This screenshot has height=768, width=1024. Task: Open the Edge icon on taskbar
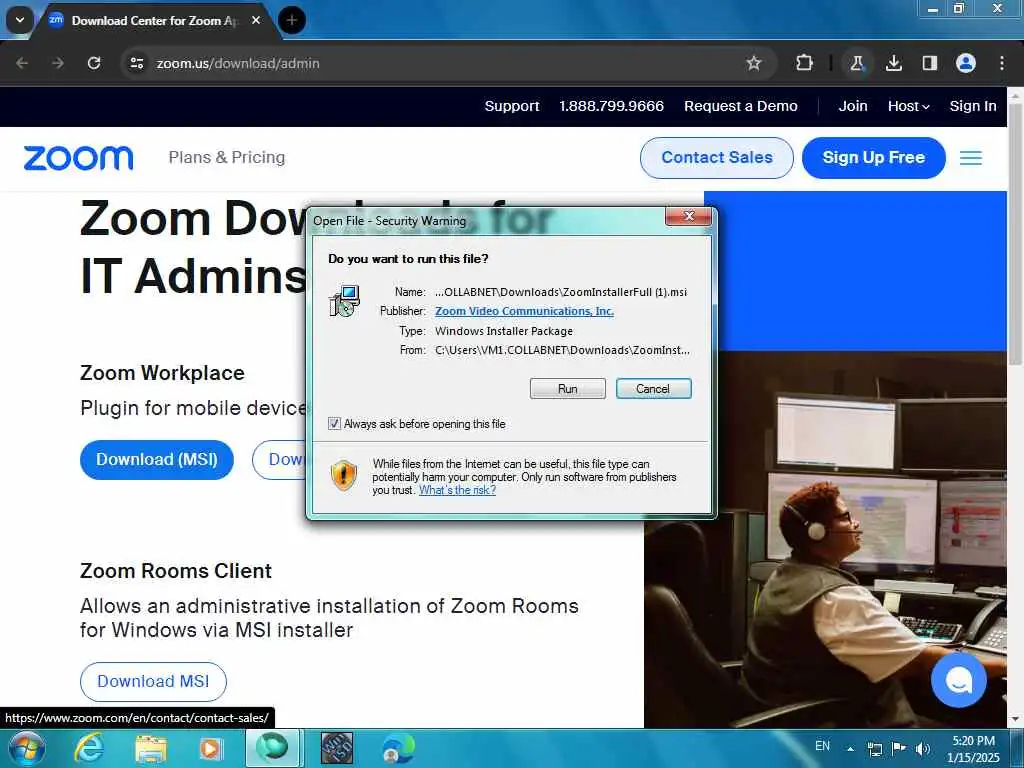[398, 748]
